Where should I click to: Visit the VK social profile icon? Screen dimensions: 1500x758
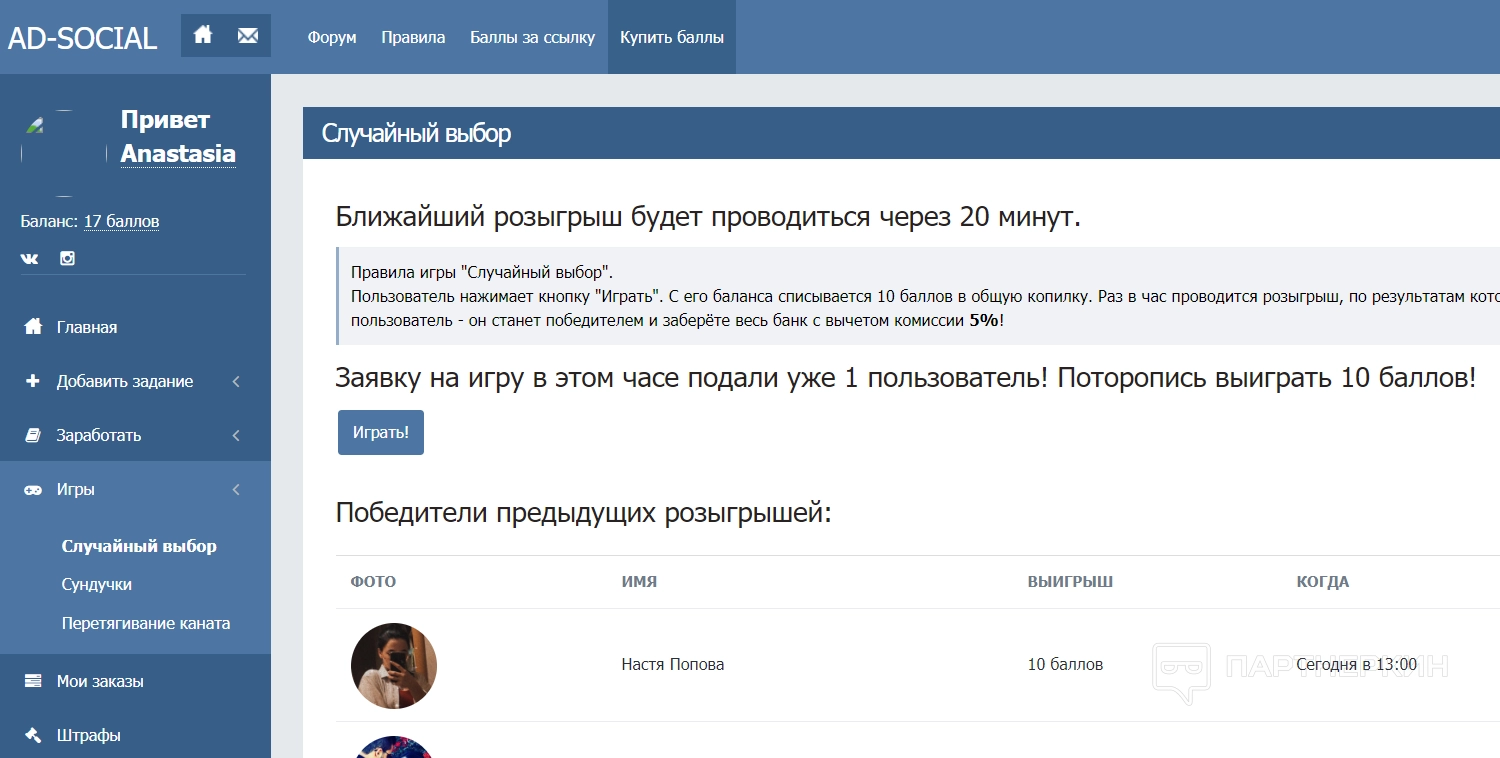[x=30, y=258]
